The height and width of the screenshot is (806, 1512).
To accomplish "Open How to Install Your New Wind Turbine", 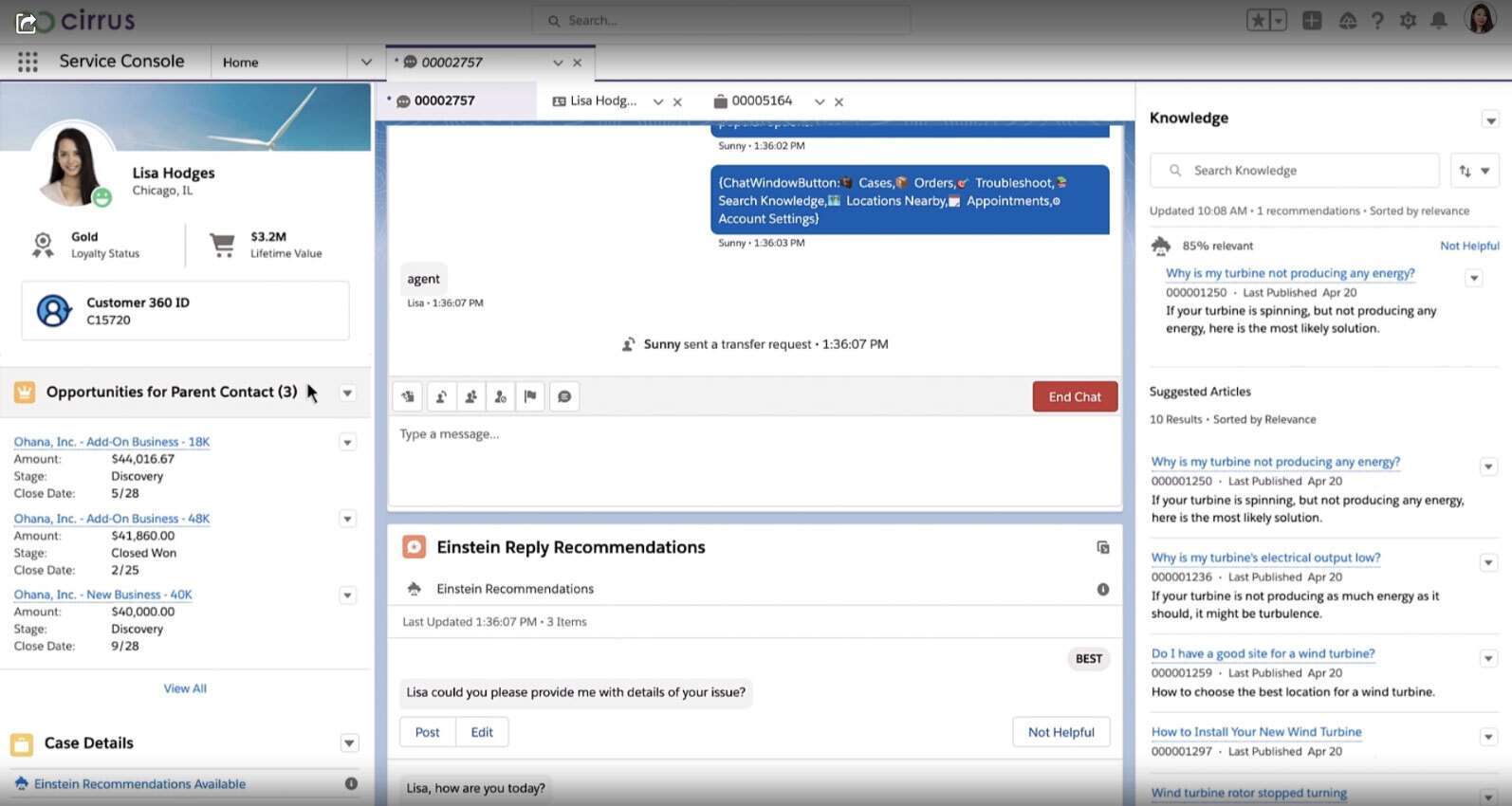I will coord(1256,732).
